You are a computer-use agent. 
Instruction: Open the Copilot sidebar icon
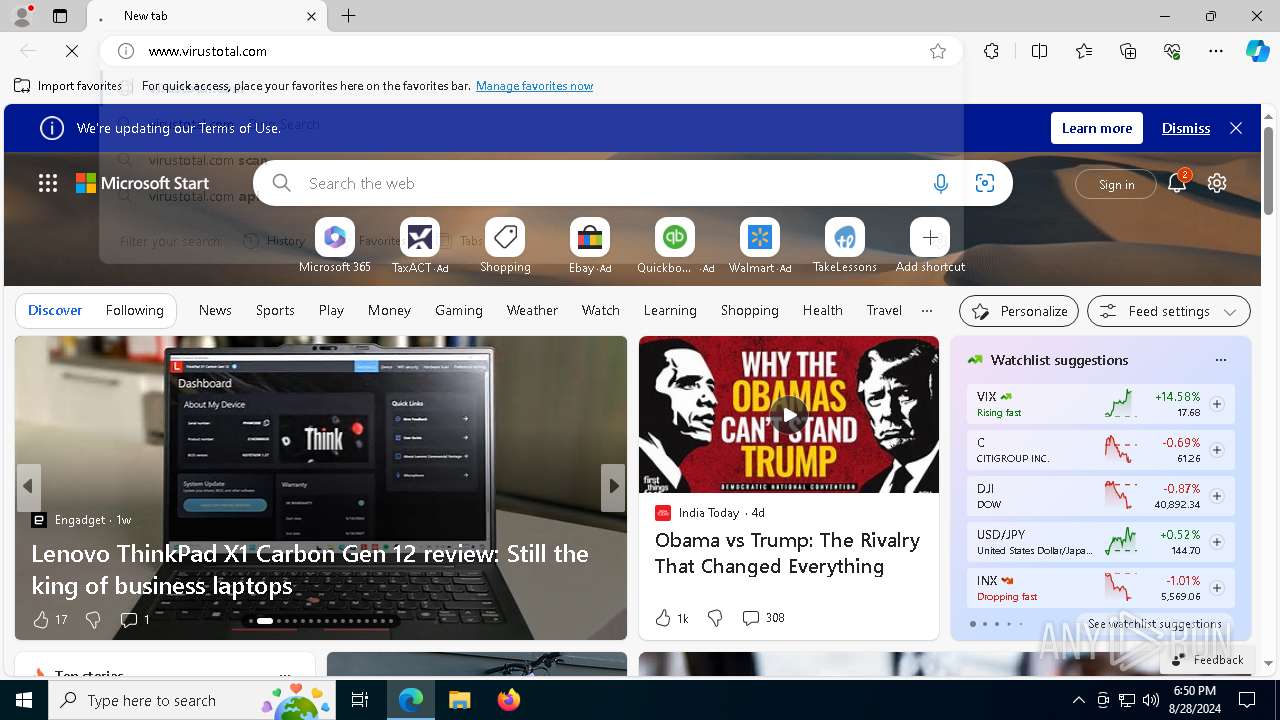1257,51
